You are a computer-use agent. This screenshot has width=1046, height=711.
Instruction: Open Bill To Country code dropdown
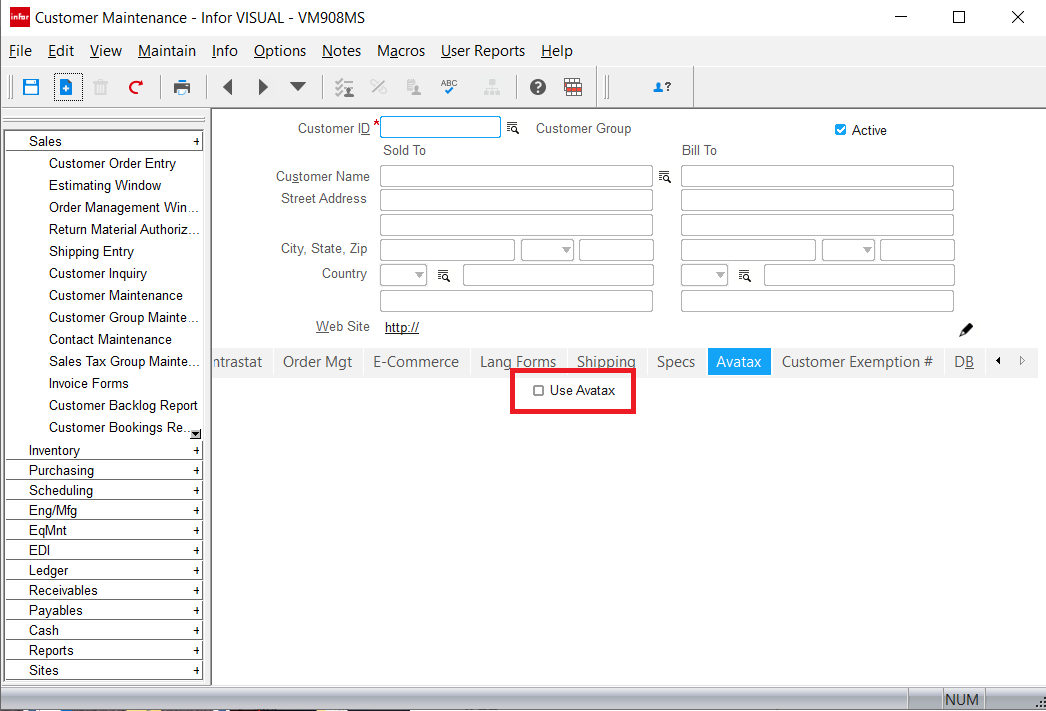coord(720,275)
